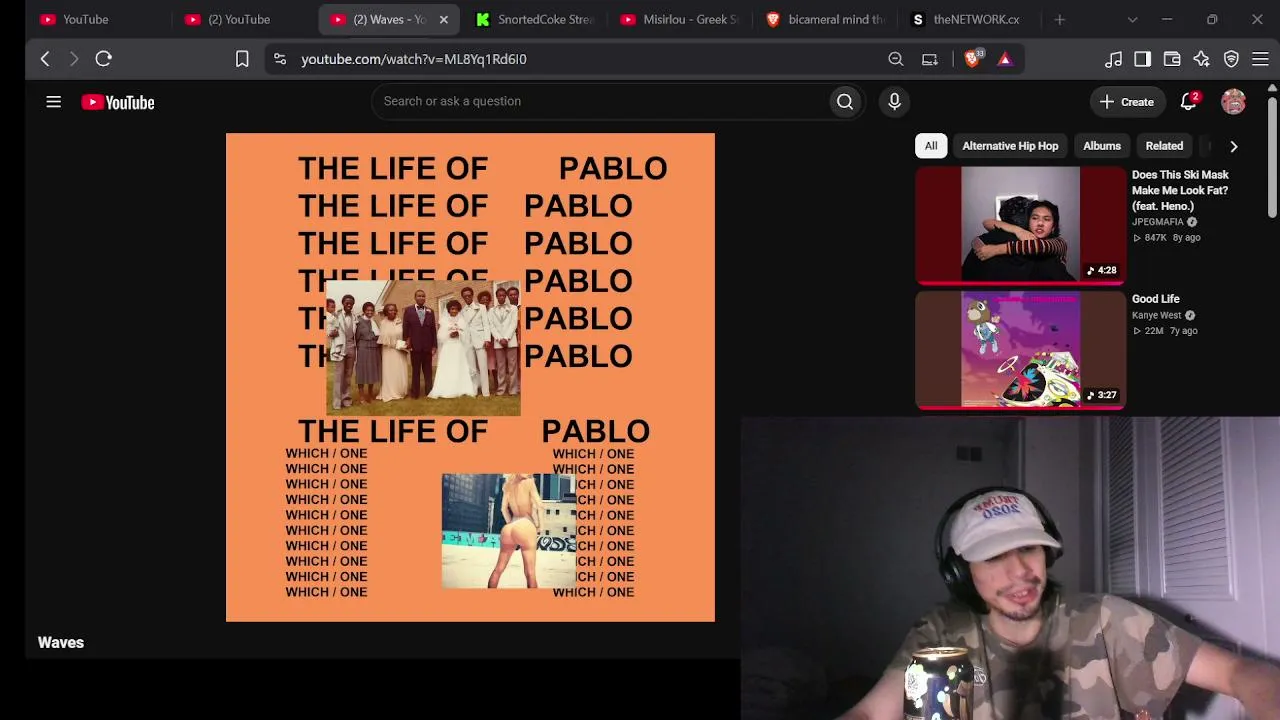The width and height of the screenshot is (1280, 720).
Task: Open the JPEGMAFIA channel link
Action: (x=1158, y=222)
